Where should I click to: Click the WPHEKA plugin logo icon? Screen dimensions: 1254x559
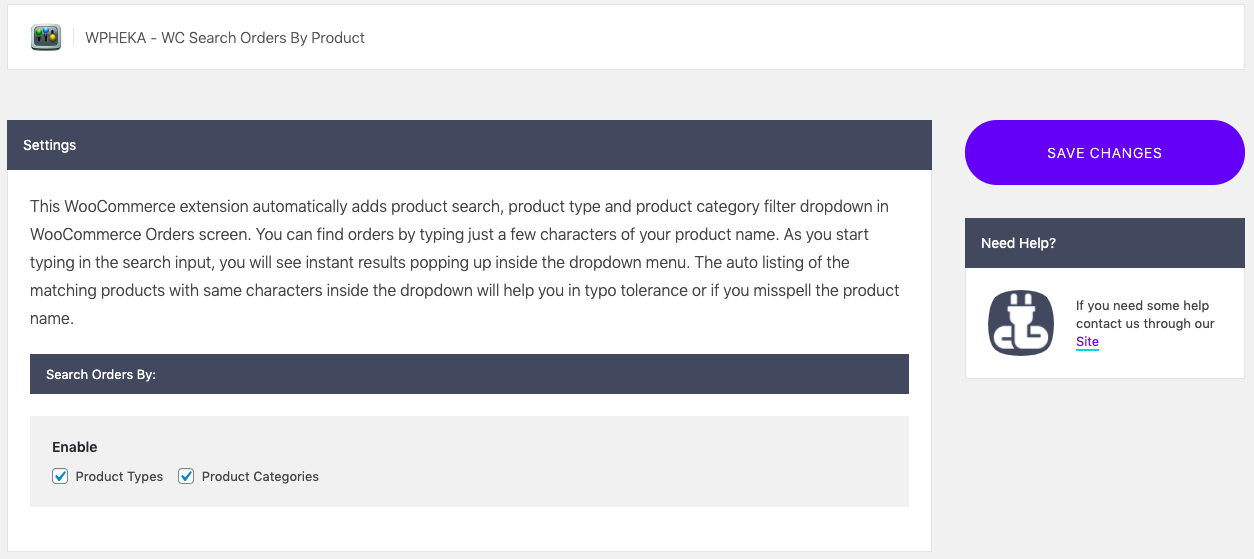coord(46,38)
